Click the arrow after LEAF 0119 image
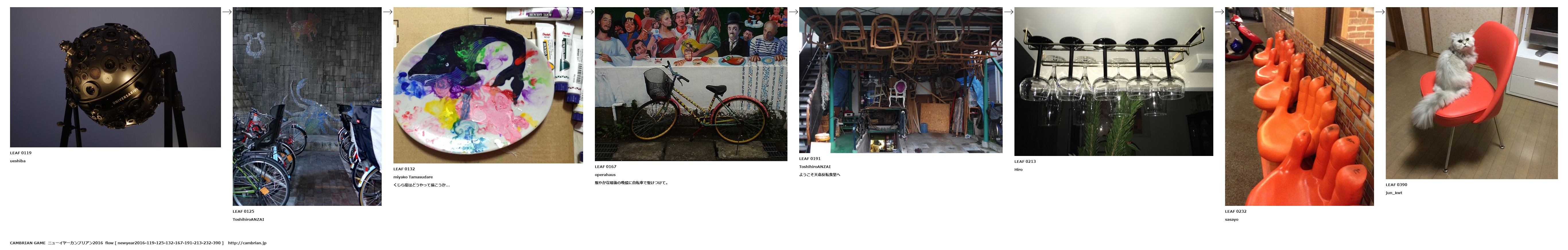The width and height of the screenshot is (1568, 250). click(226, 11)
